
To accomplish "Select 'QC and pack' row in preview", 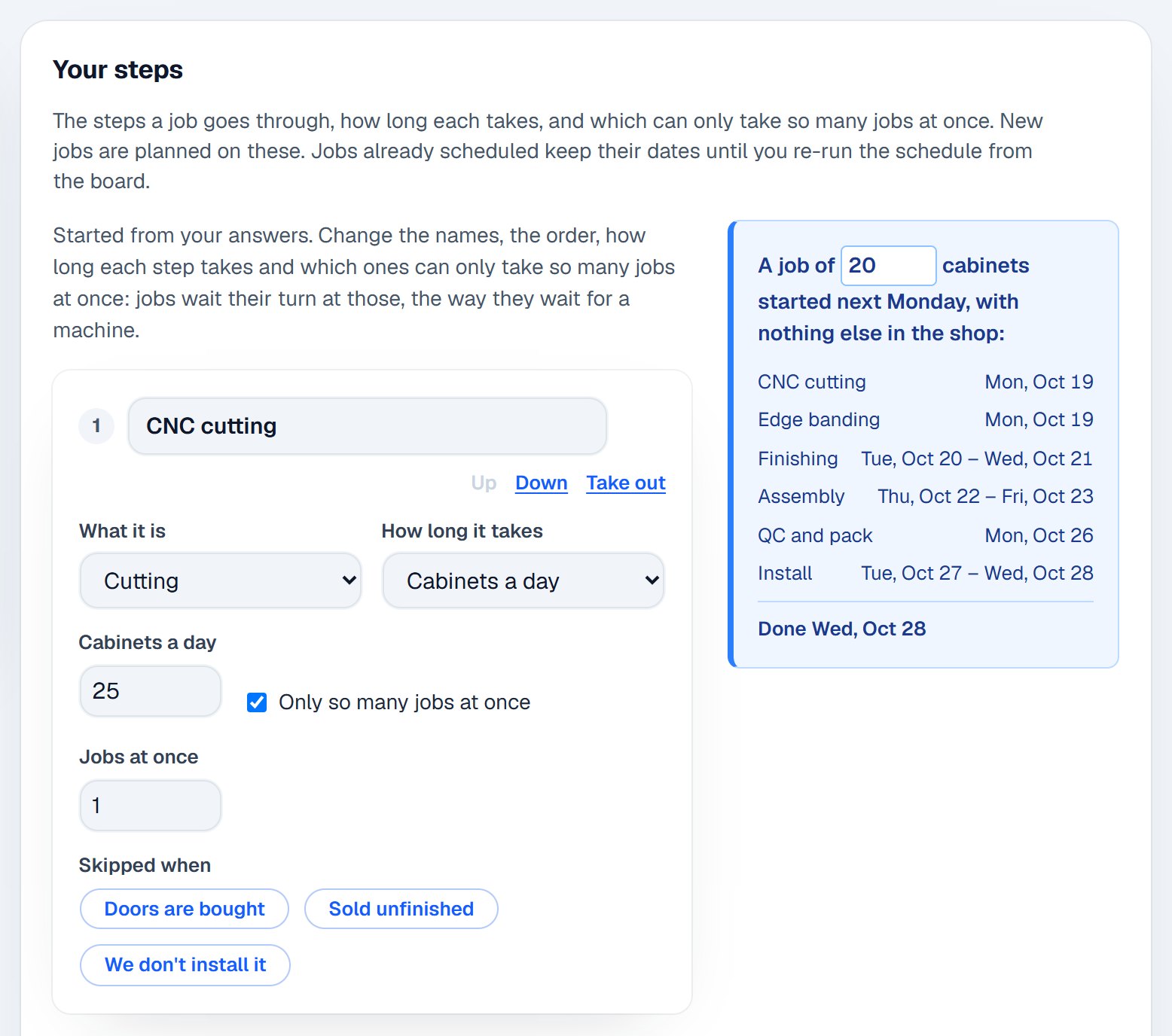I will (x=925, y=535).
